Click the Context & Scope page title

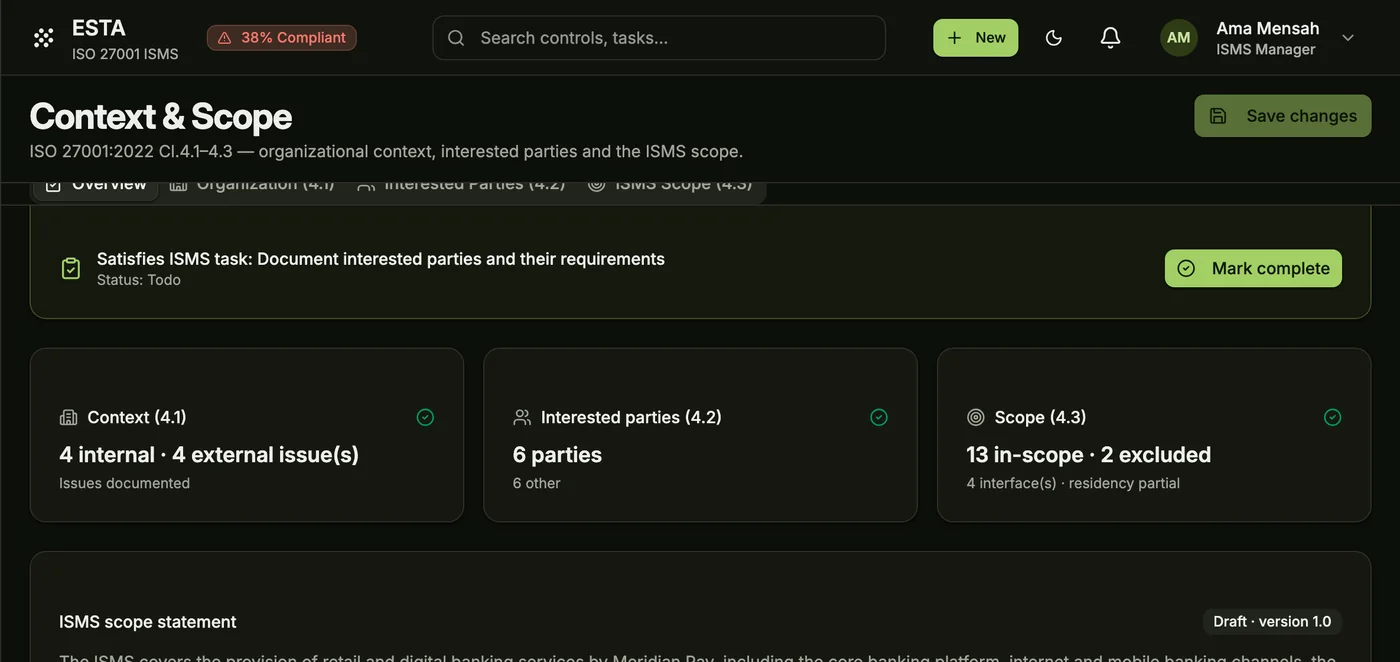161,116
